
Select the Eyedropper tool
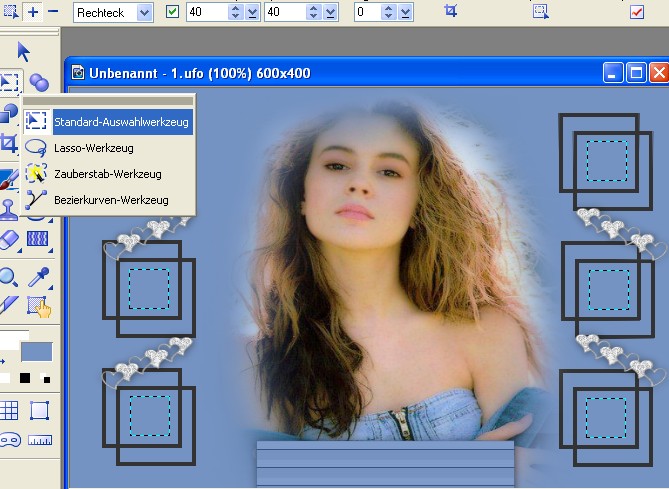point(39,277)
